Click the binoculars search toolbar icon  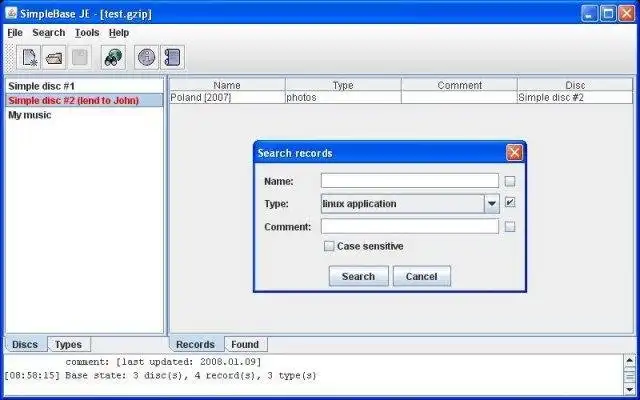[x=113, y=58]
